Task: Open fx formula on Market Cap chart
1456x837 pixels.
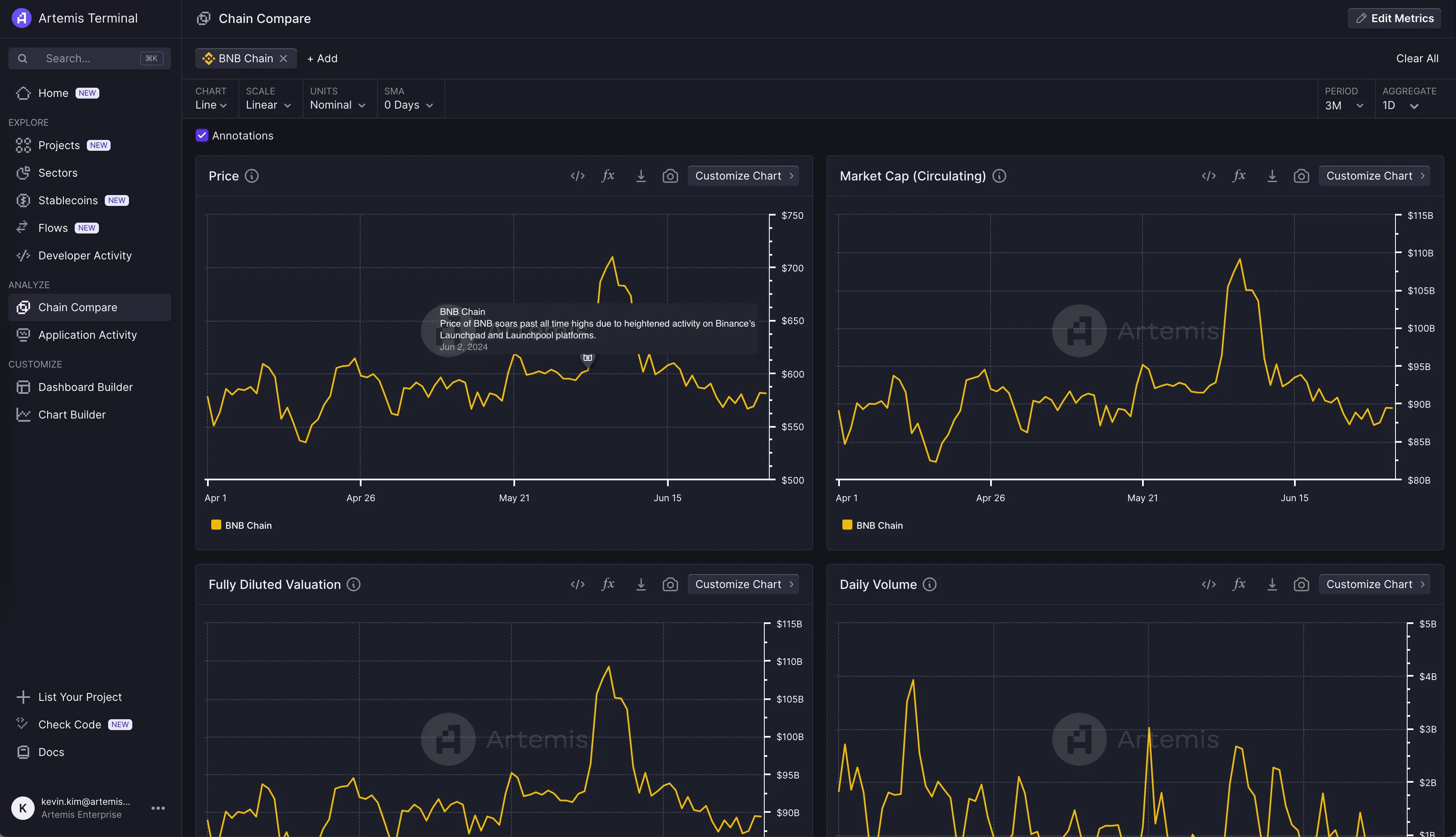Action: click(x=1239, y=176)
